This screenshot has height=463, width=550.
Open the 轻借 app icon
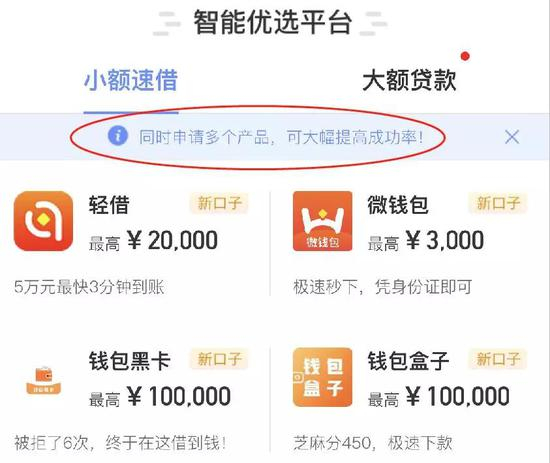pos(43,221)
